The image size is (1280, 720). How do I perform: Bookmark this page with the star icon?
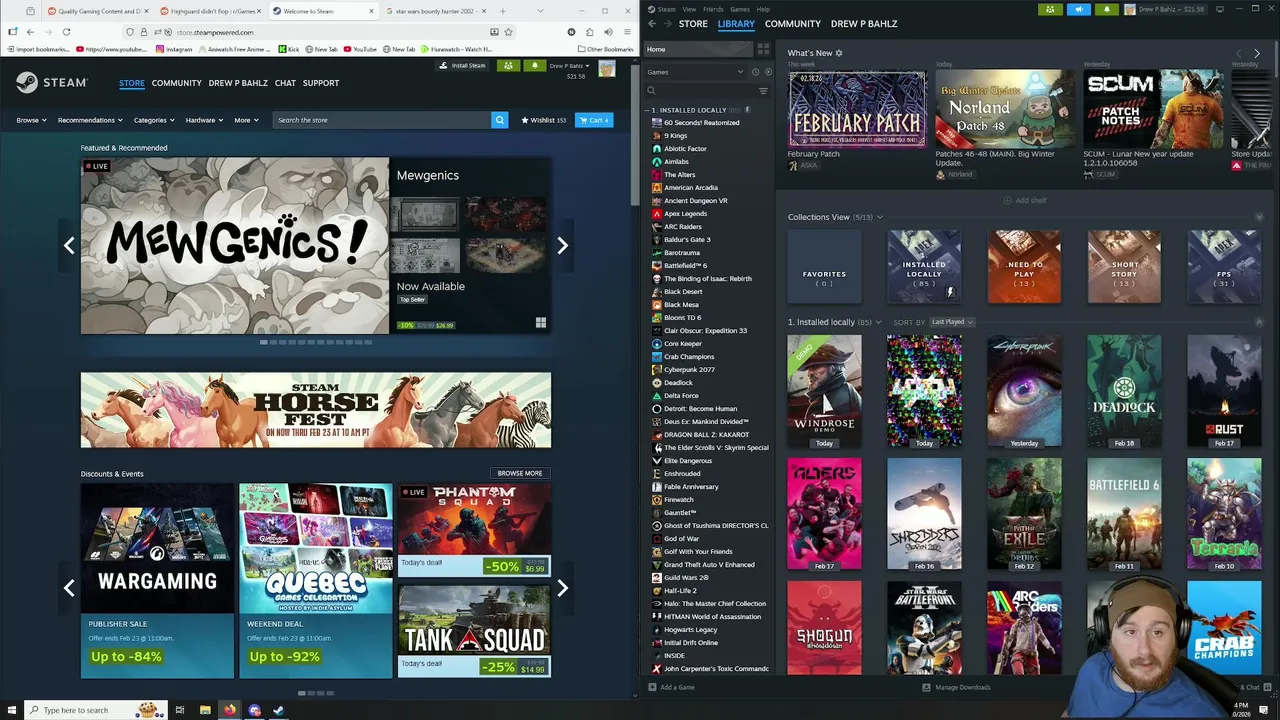508,32
